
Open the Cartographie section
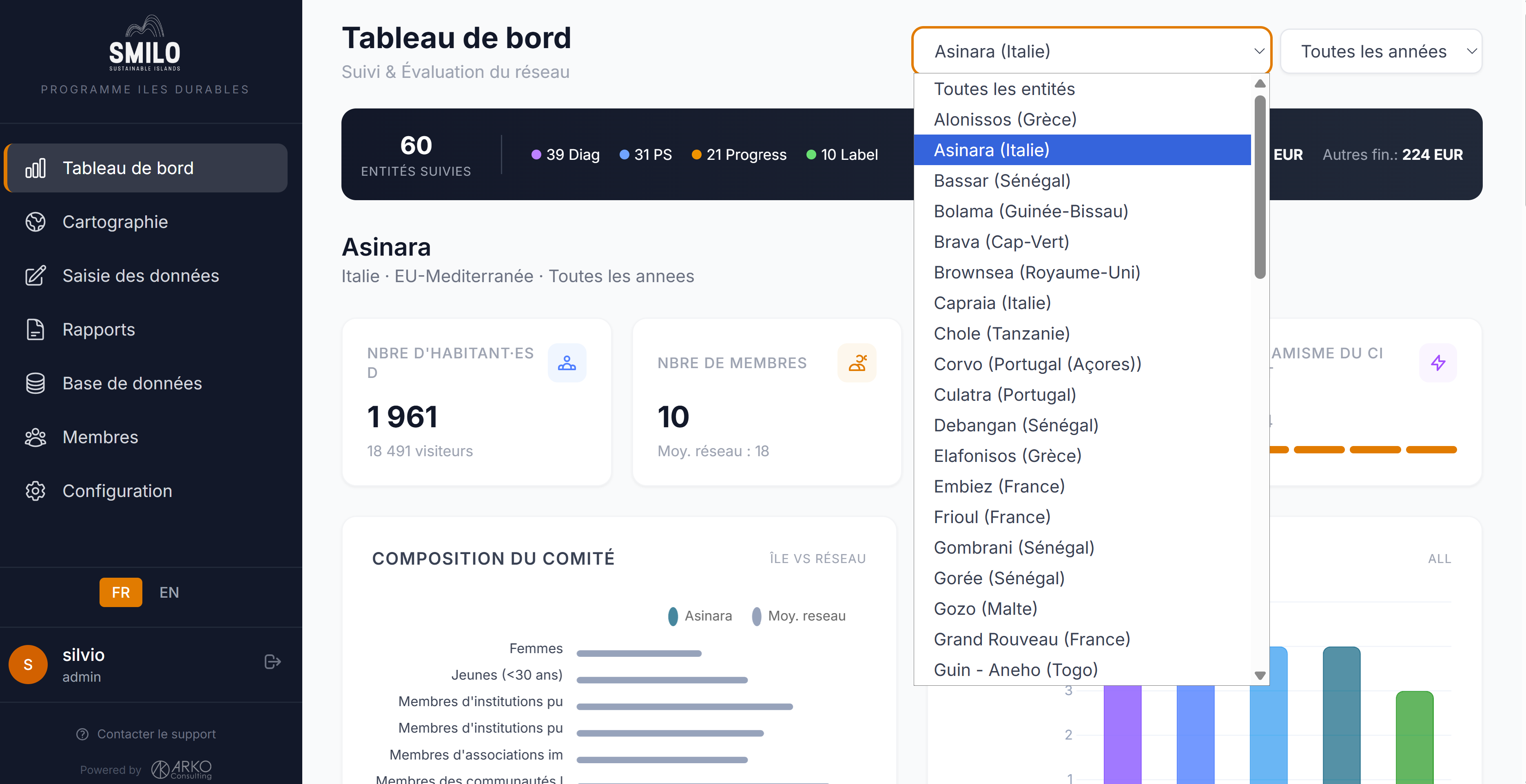(115, 221)
